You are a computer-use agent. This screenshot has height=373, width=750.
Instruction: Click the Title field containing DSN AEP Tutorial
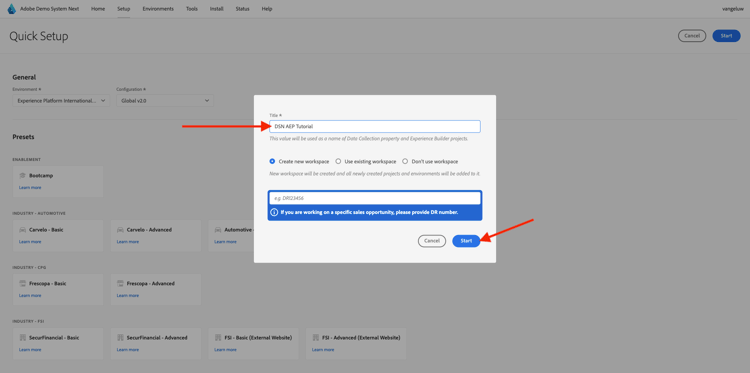click(x=375, y=127)
